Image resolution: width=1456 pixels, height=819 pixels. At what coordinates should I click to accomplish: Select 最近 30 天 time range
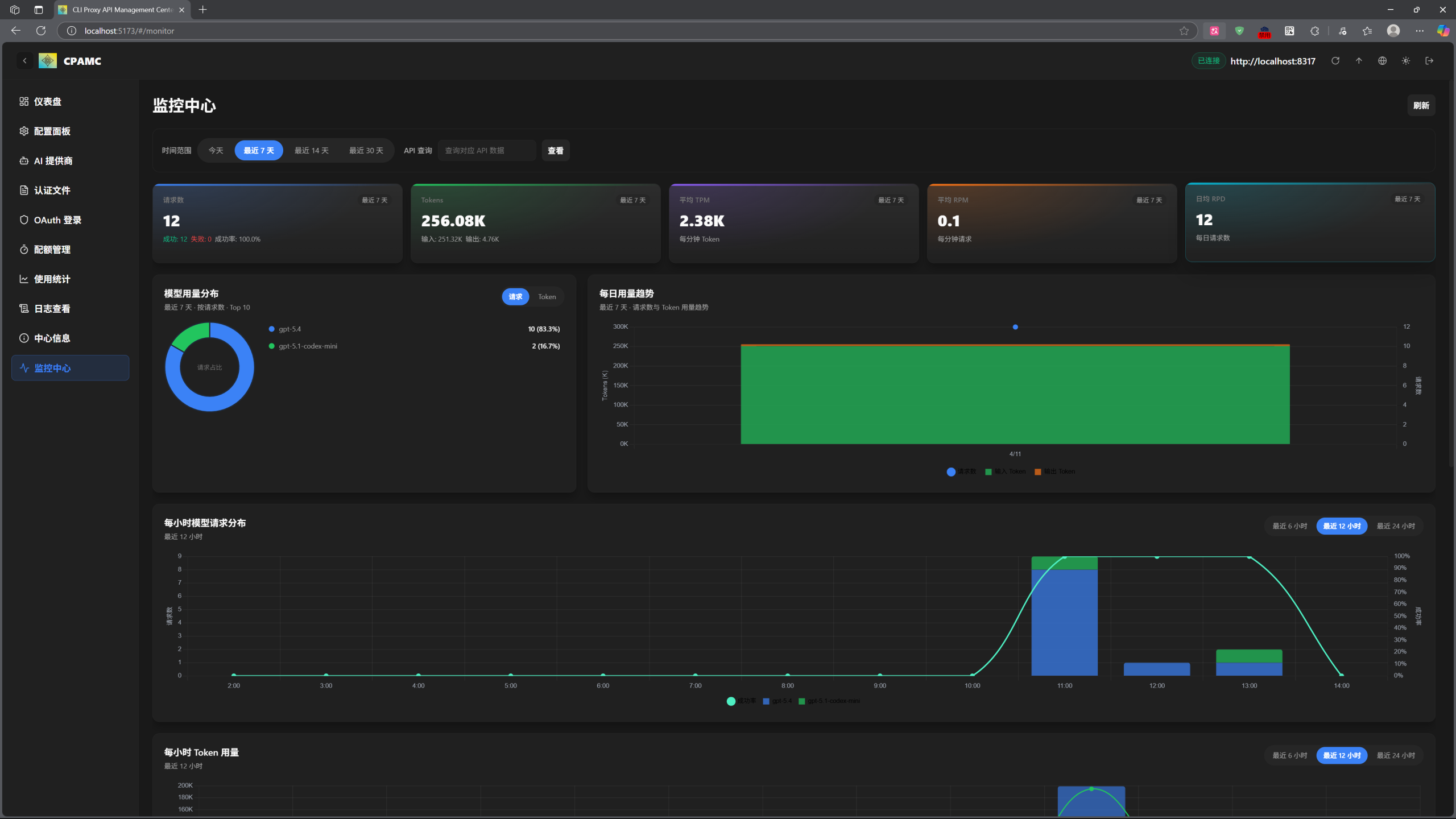click(366, 151)
